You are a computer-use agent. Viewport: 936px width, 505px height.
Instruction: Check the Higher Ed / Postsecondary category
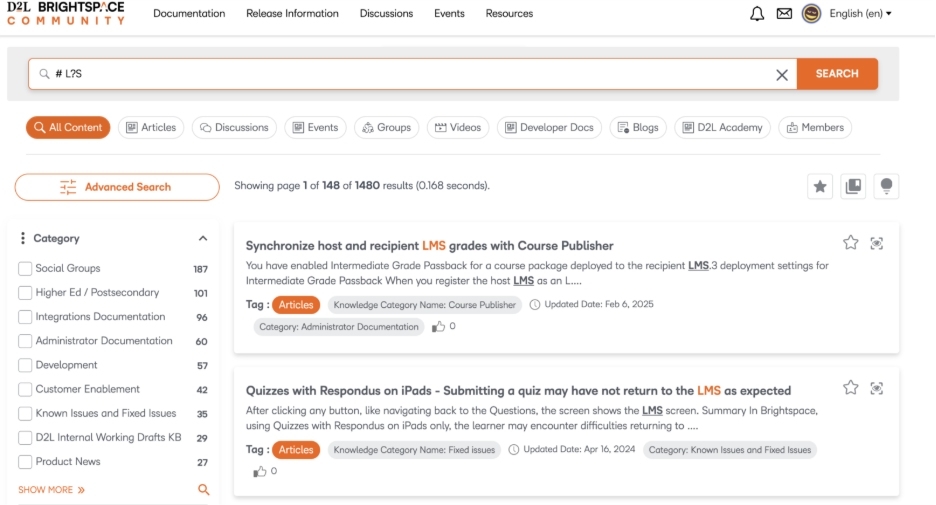(x=25, y=292)
